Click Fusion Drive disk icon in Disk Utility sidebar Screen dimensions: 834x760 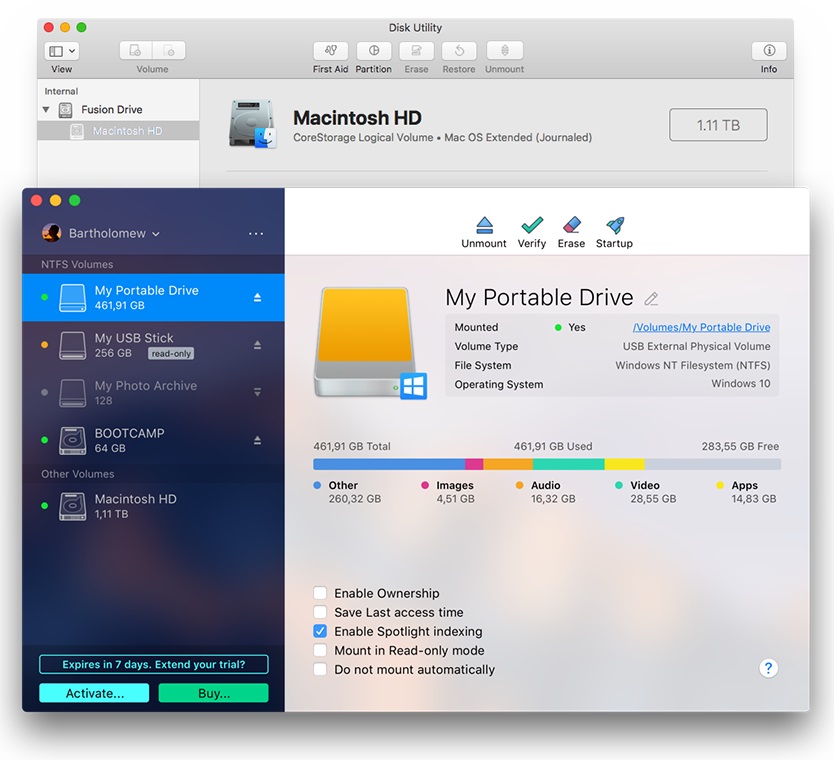point(65,110)
